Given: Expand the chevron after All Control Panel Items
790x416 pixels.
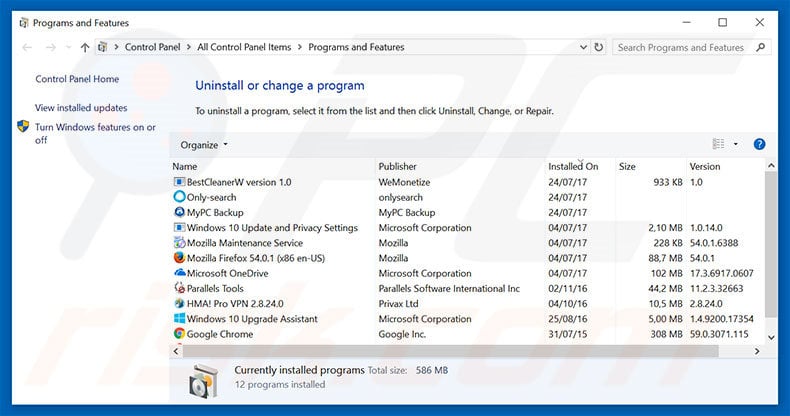Looking at the screenshot, I should point(300,47).
